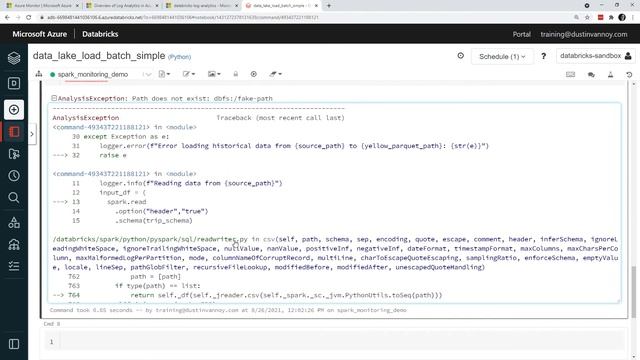Image resolution: width=640 pixels, height=360 pixels.
Task: Close the data_lake_load_batch_simple browser tab
Action: click(316, 6)
